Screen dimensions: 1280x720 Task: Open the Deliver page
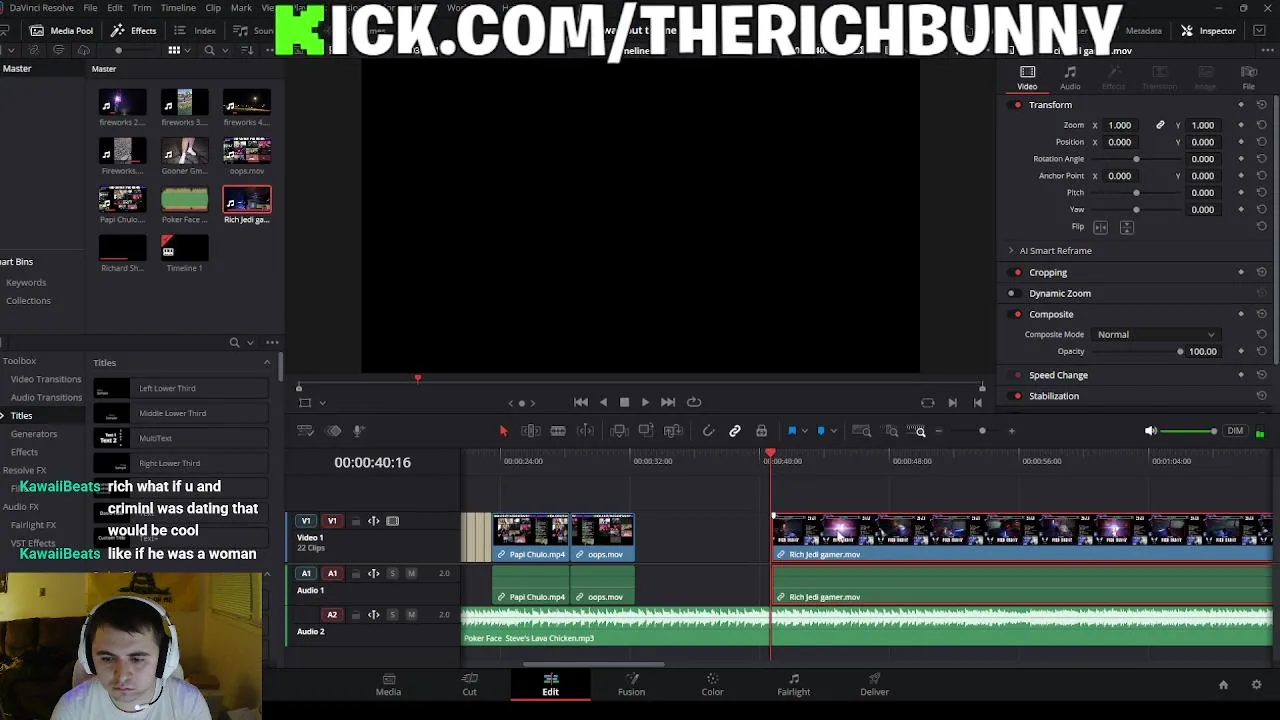tap(874, 684)
